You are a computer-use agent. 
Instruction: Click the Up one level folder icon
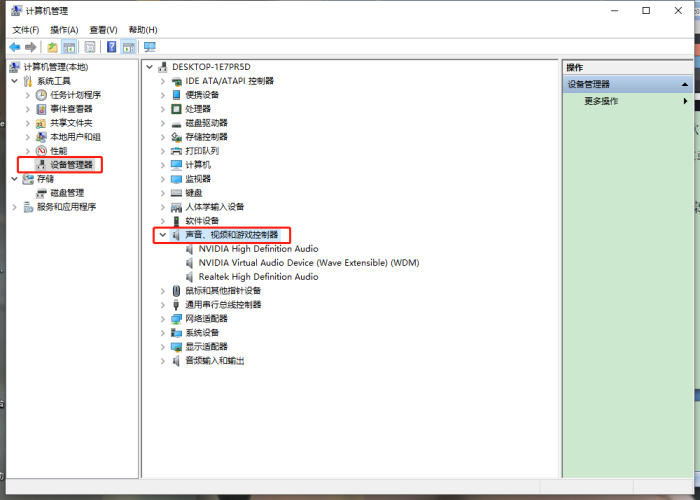pyautogui.click(x=52, y=47)
